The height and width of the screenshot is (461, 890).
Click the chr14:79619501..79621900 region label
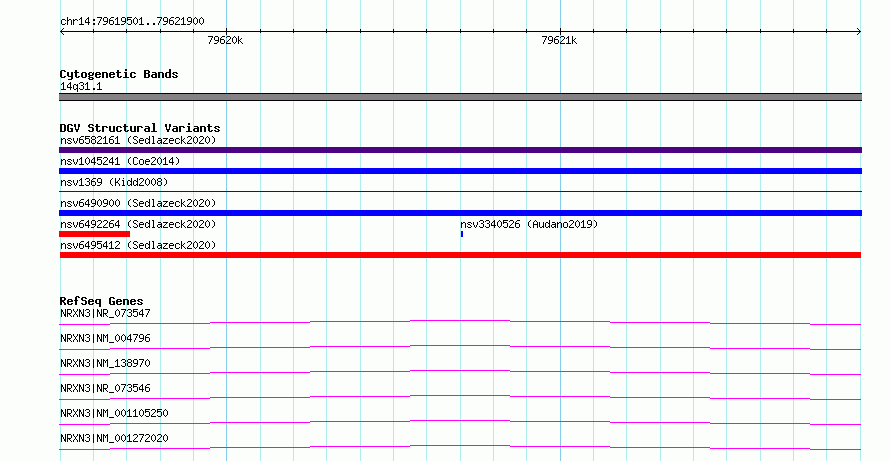132,22
